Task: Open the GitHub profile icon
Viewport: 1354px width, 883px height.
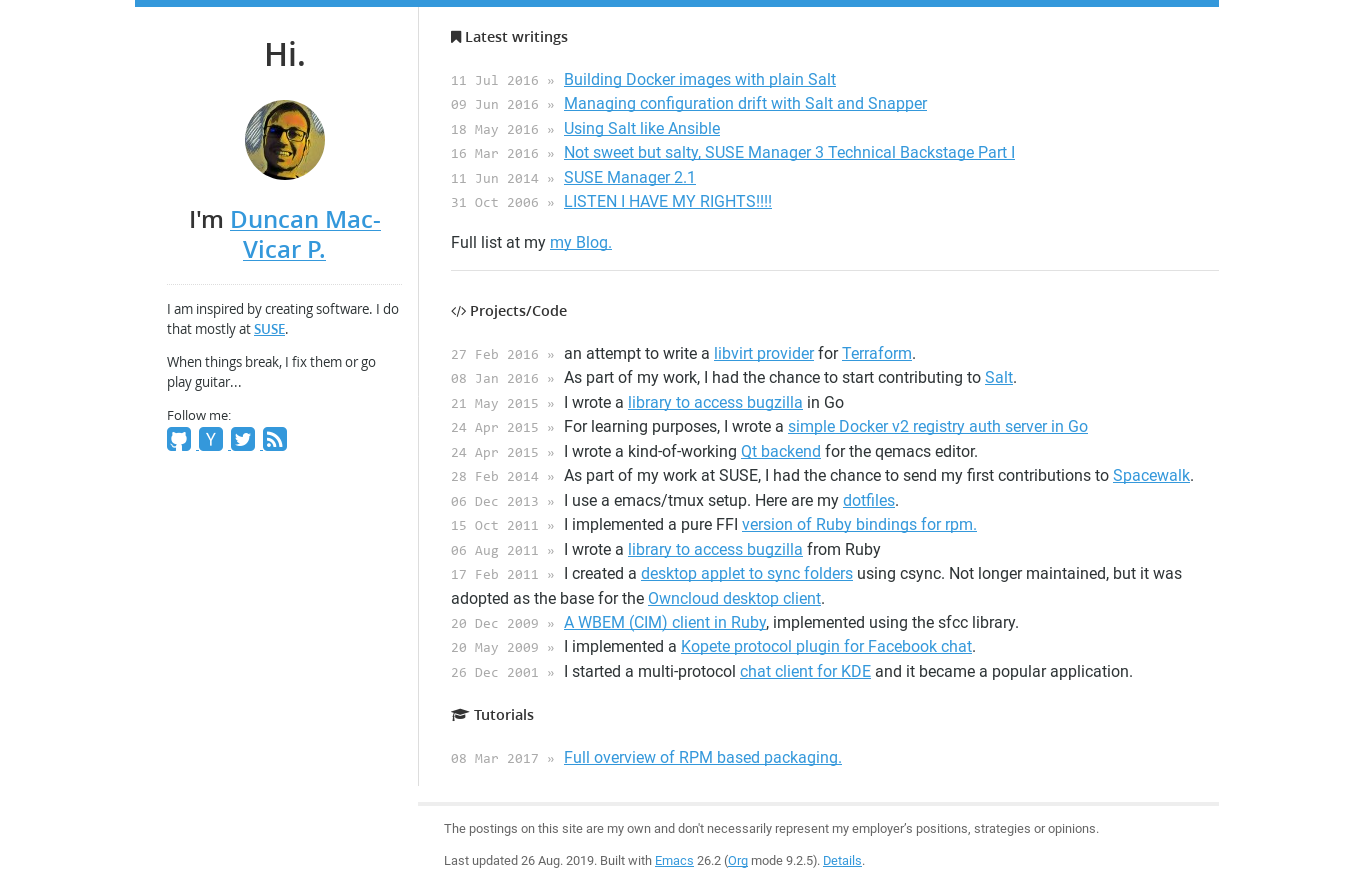Action: [x=179, y=439]
